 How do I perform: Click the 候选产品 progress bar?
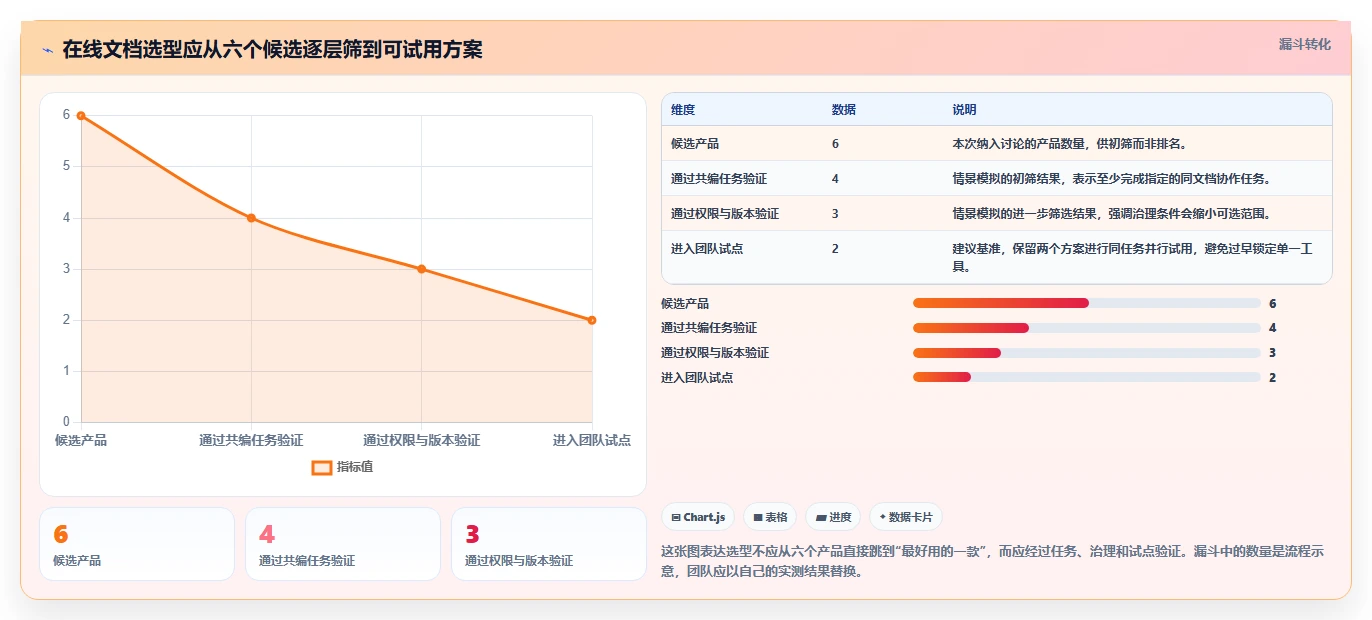click(1086, 303)
